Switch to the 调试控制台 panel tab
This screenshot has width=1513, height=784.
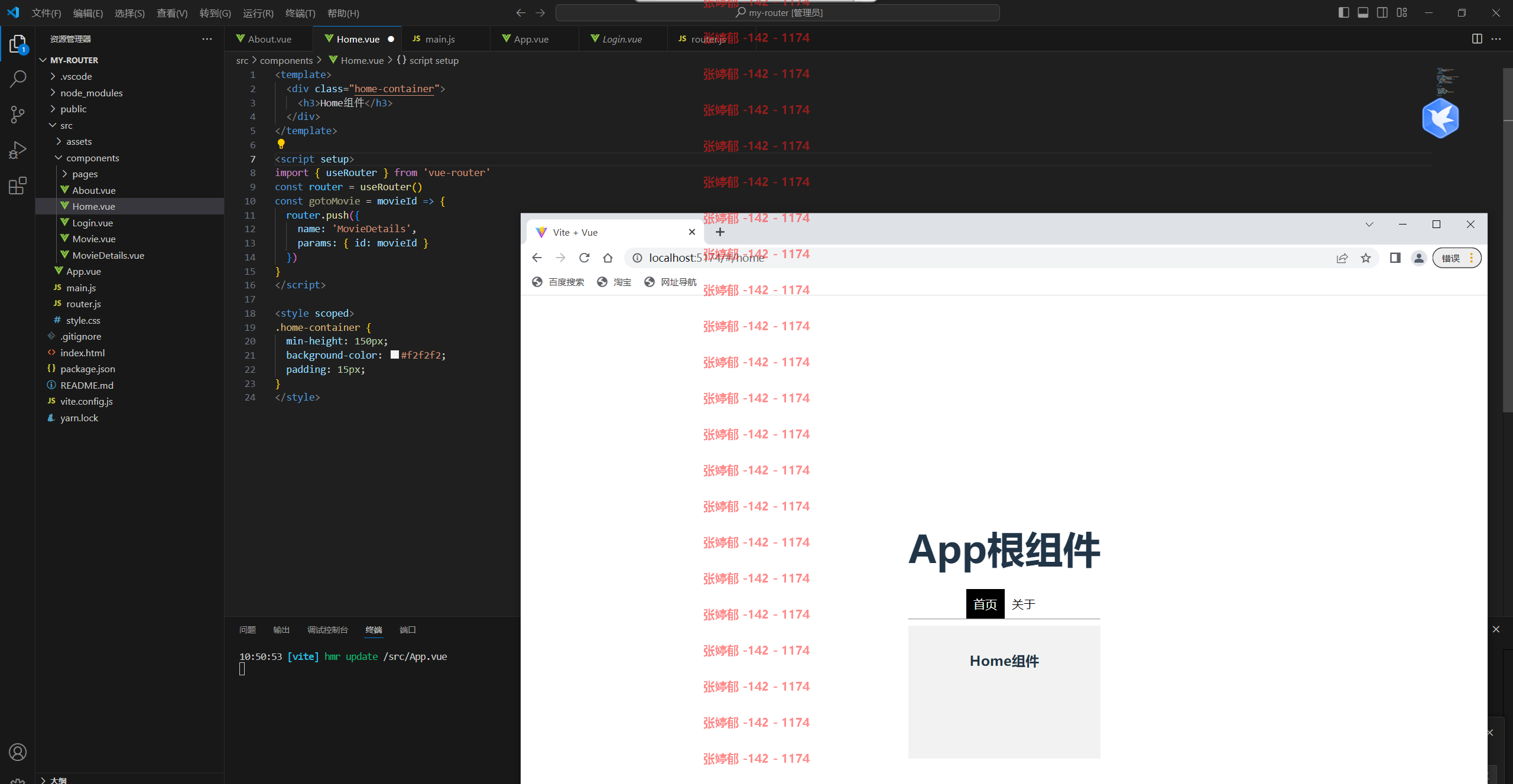tap(327, 630)
